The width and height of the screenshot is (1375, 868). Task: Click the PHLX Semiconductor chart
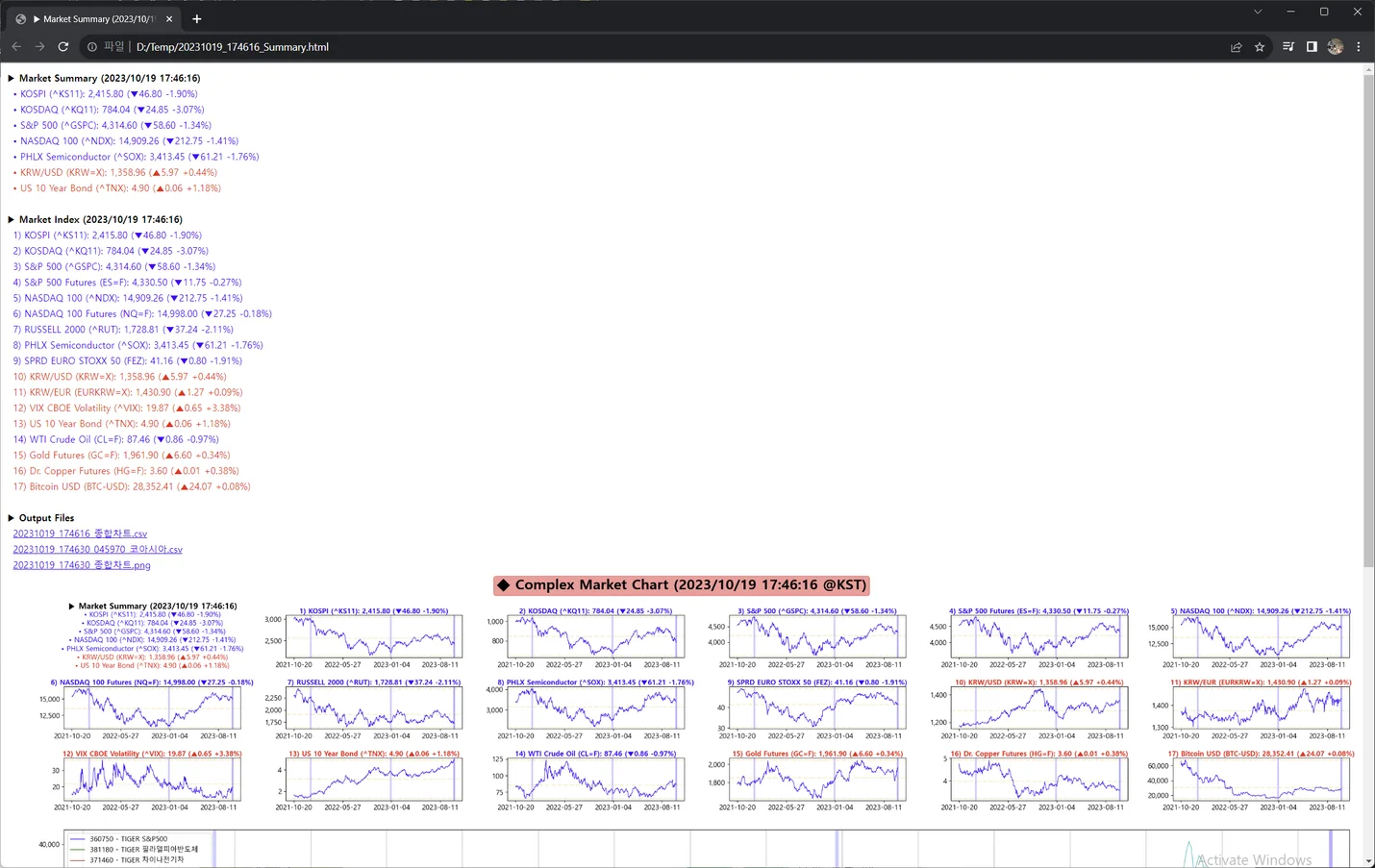point(595,709)
